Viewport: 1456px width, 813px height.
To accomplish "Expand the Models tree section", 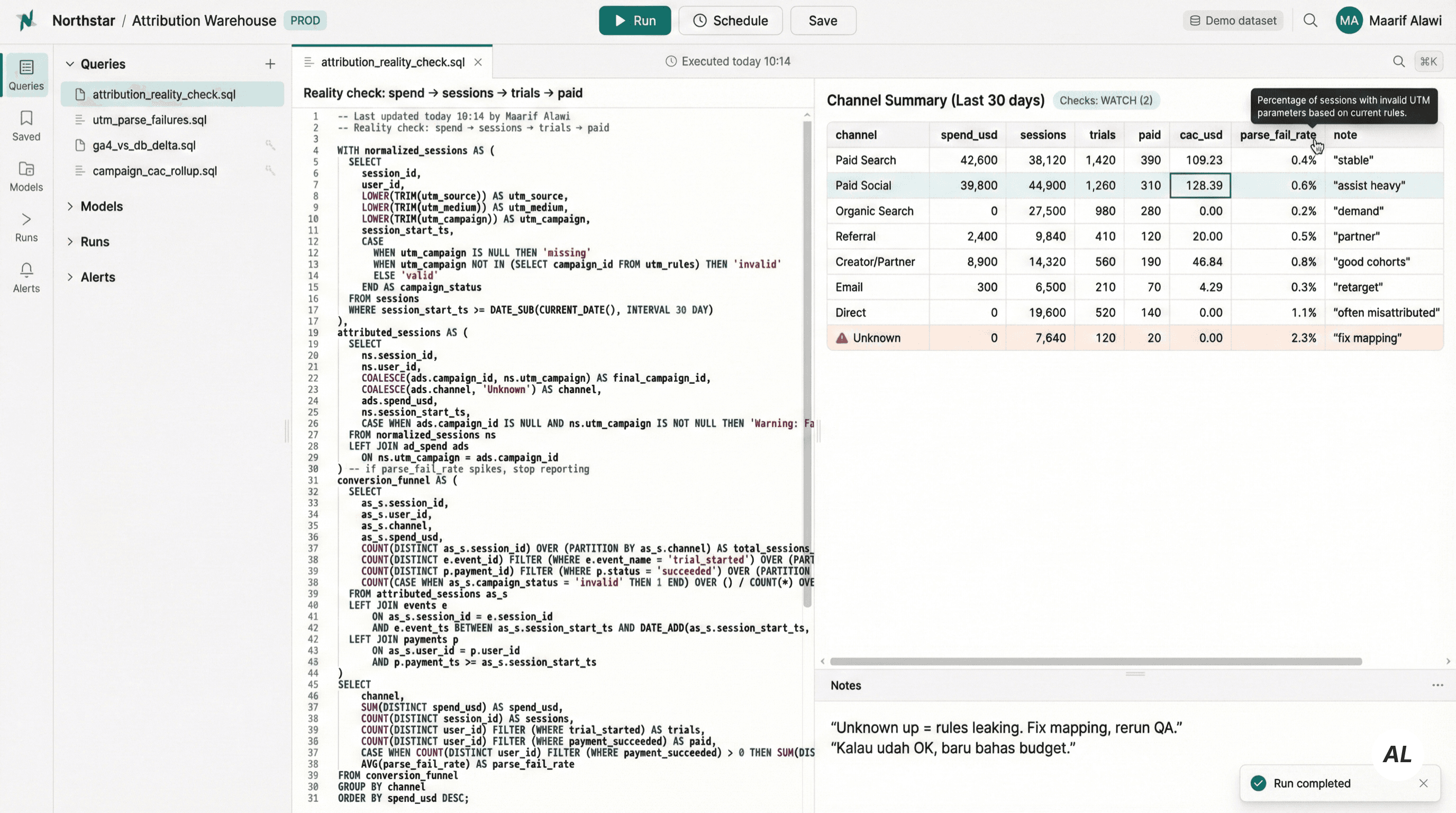I will tap(70, 206).
